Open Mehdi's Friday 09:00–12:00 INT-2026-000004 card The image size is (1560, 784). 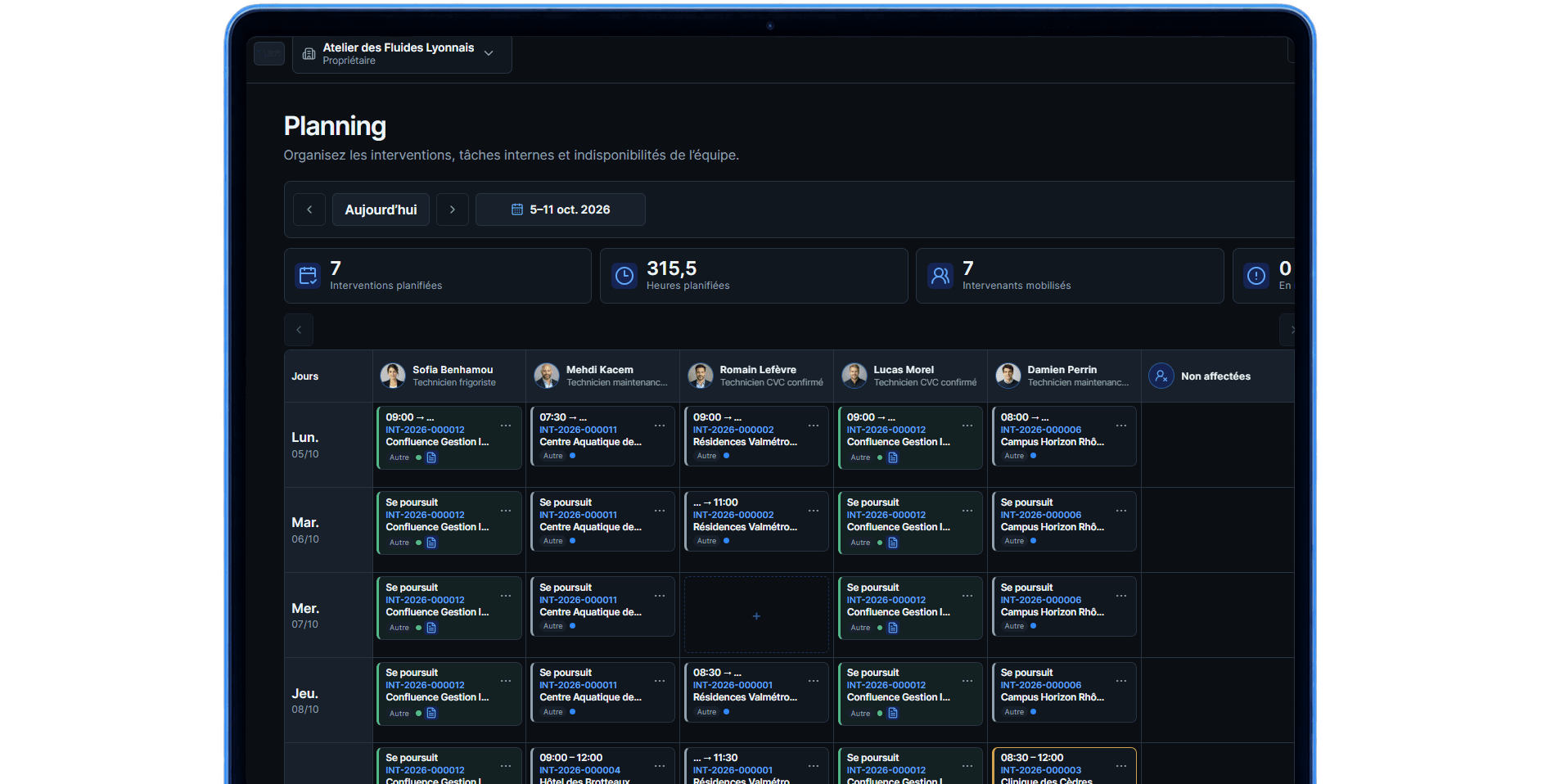pos(602,765)
